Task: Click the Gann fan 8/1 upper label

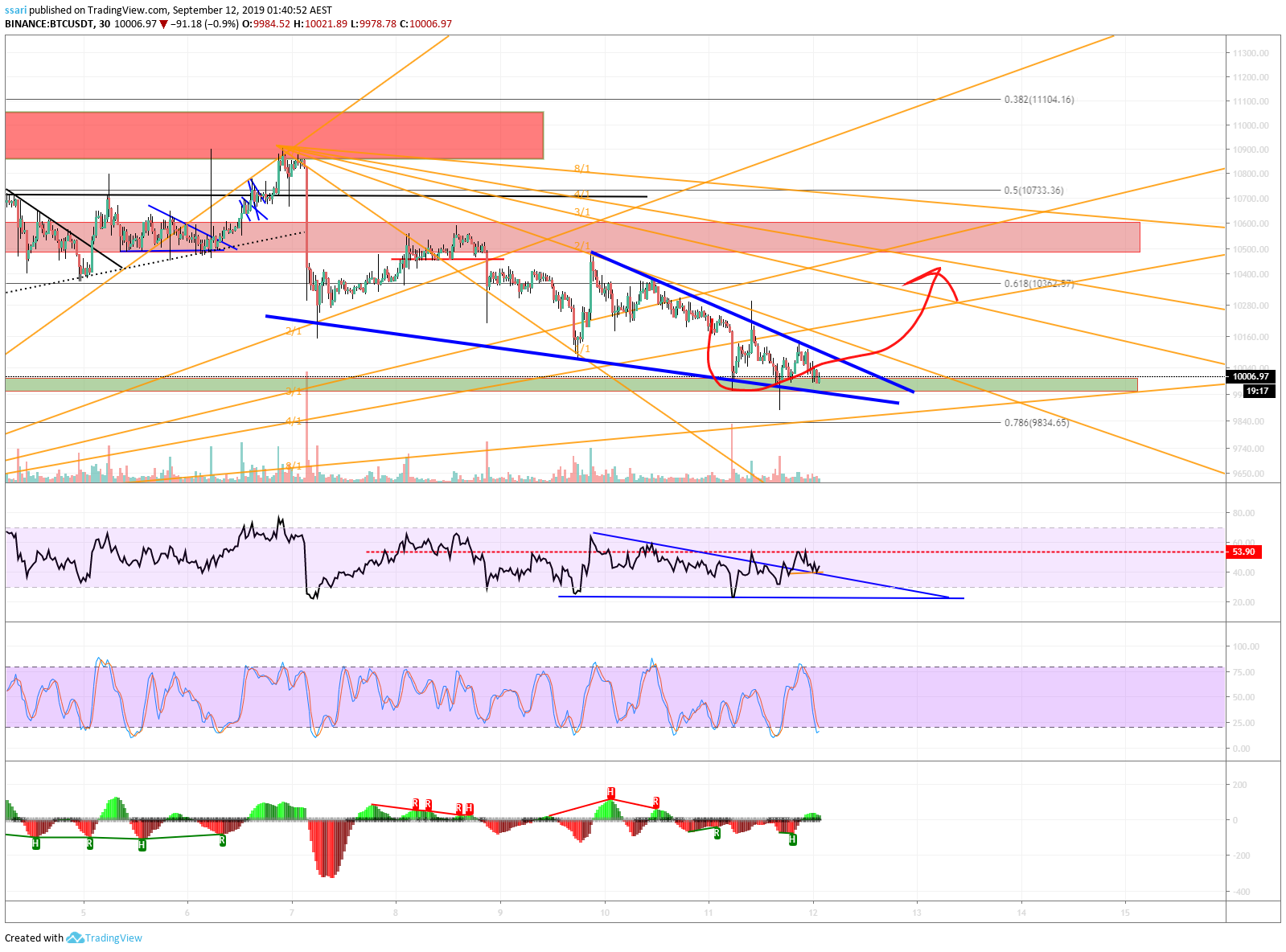Action: (582, 169)
